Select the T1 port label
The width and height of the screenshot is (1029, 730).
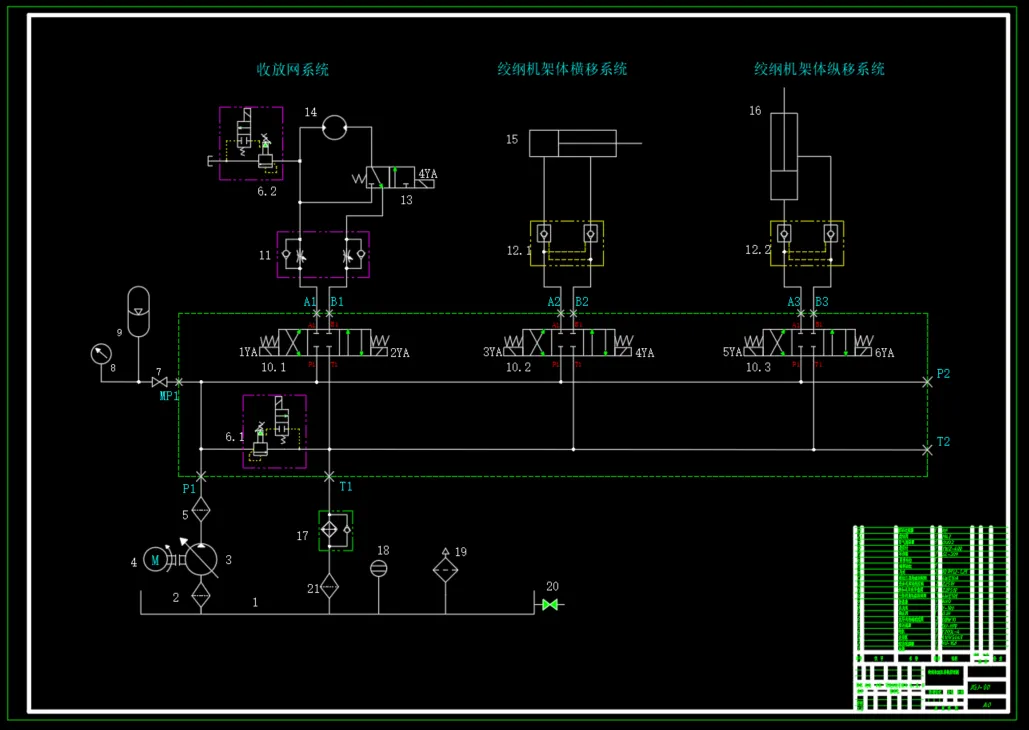pos(346,486)
